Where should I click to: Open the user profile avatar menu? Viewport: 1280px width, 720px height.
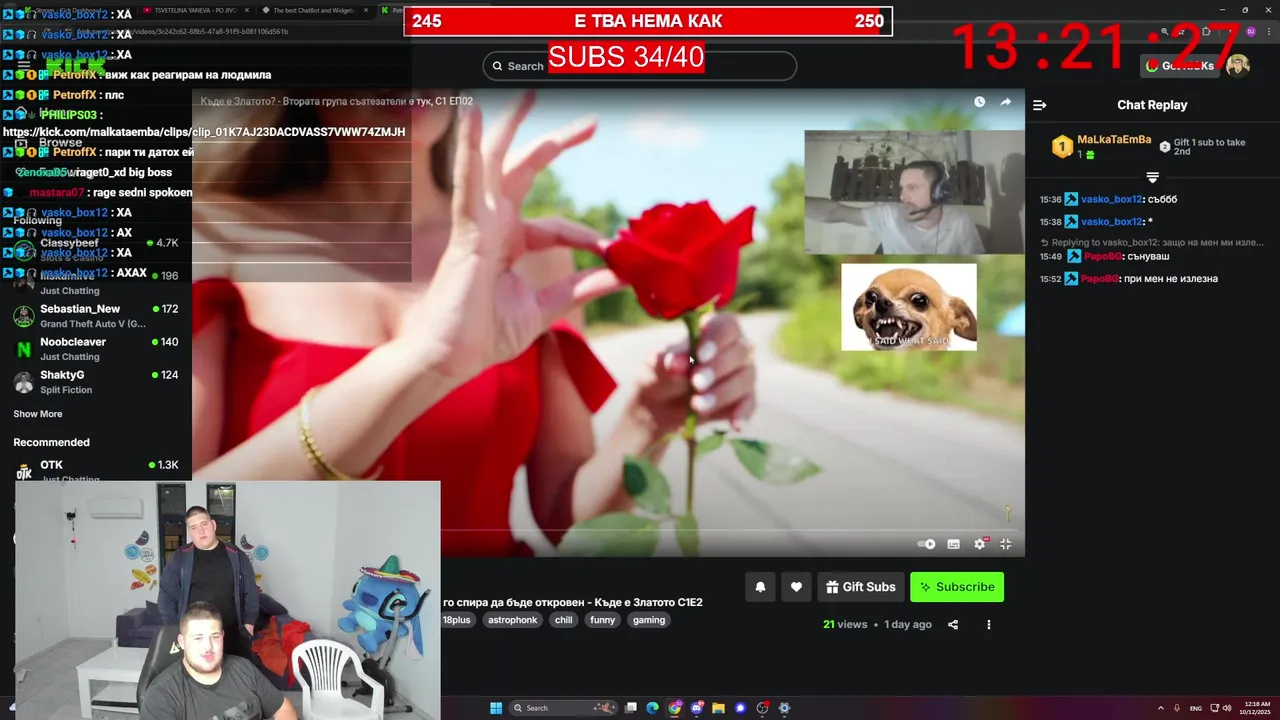(x=1238, y=66)
